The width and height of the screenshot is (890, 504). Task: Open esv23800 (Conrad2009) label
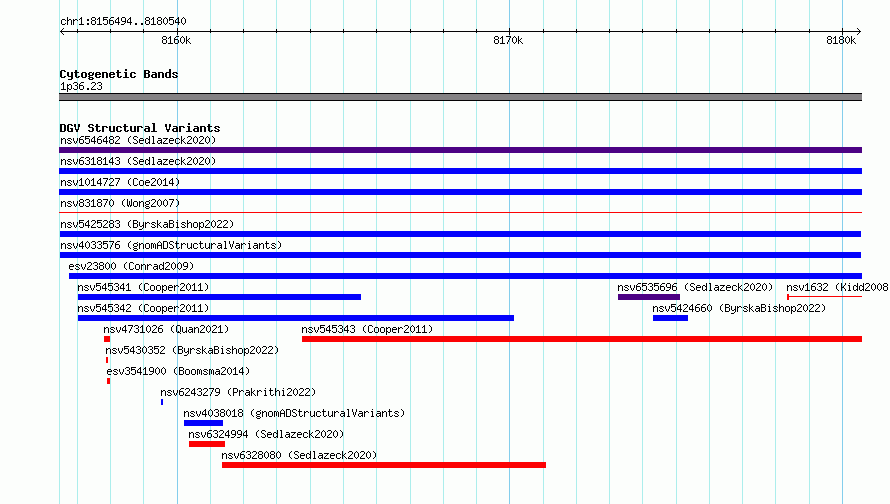131,266
